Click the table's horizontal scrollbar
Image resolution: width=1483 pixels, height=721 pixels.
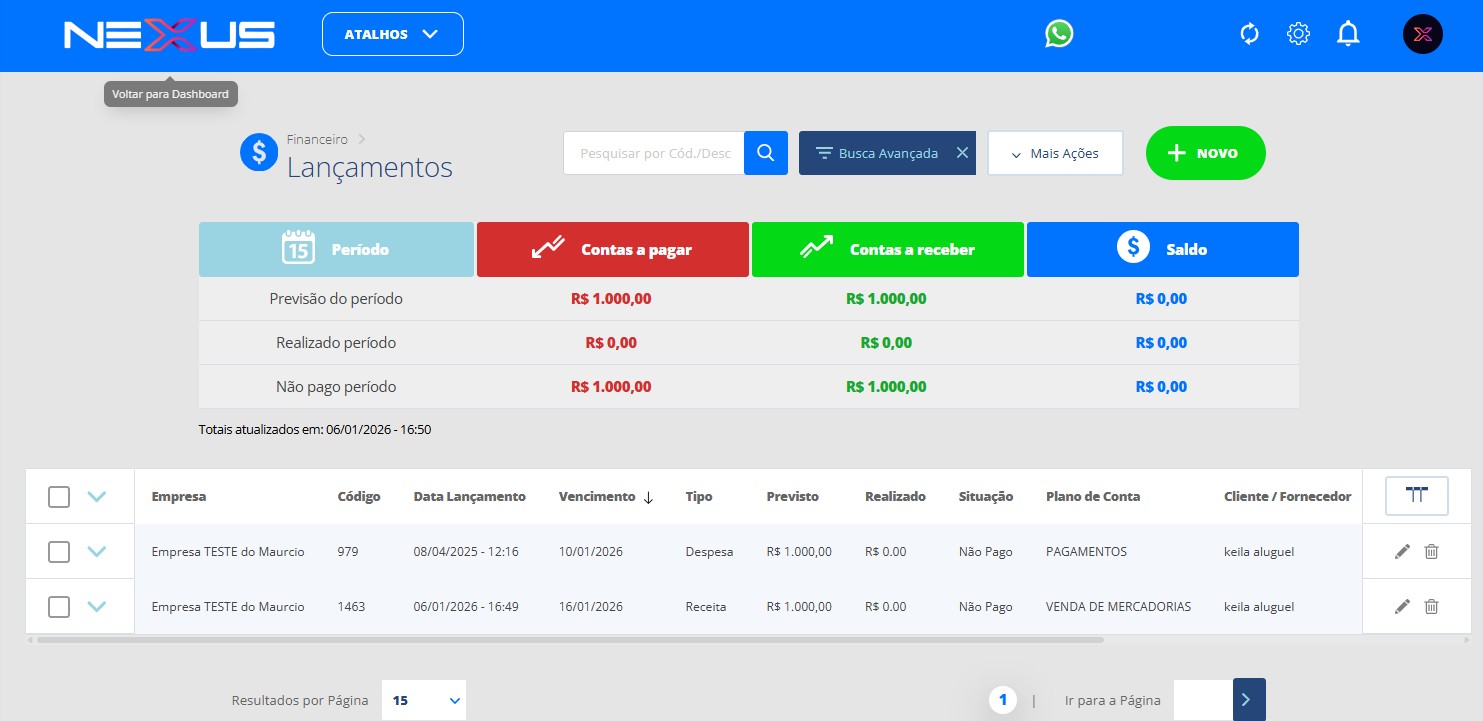pos(570,639)
